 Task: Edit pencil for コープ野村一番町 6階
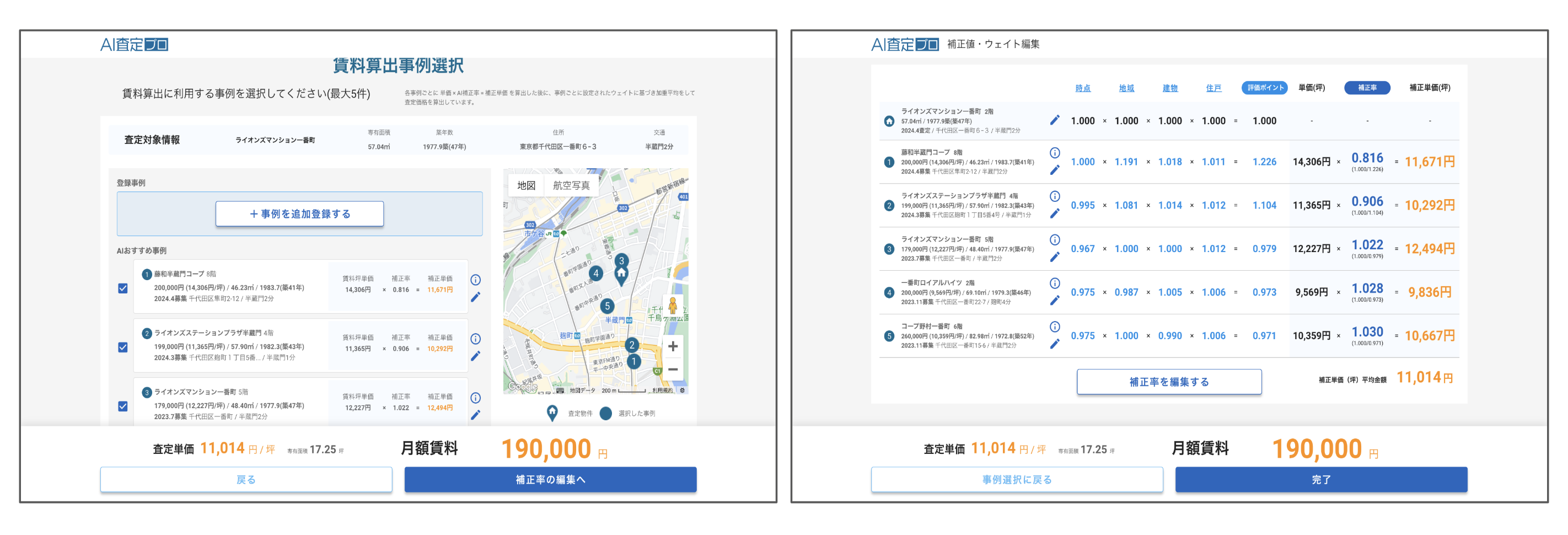[x=1055, y=345]
